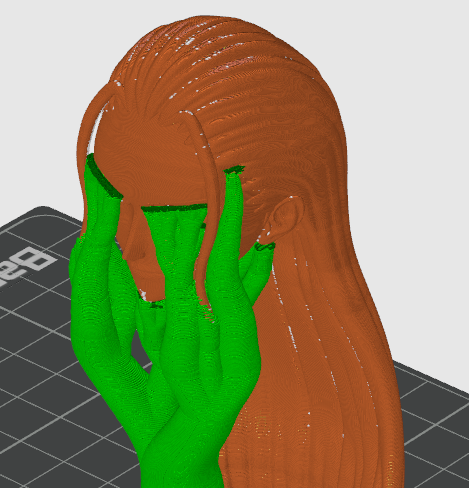Select the dark green support tip near the temple
The width and height of the screenshot is (469, 488).
coord(235,170)
